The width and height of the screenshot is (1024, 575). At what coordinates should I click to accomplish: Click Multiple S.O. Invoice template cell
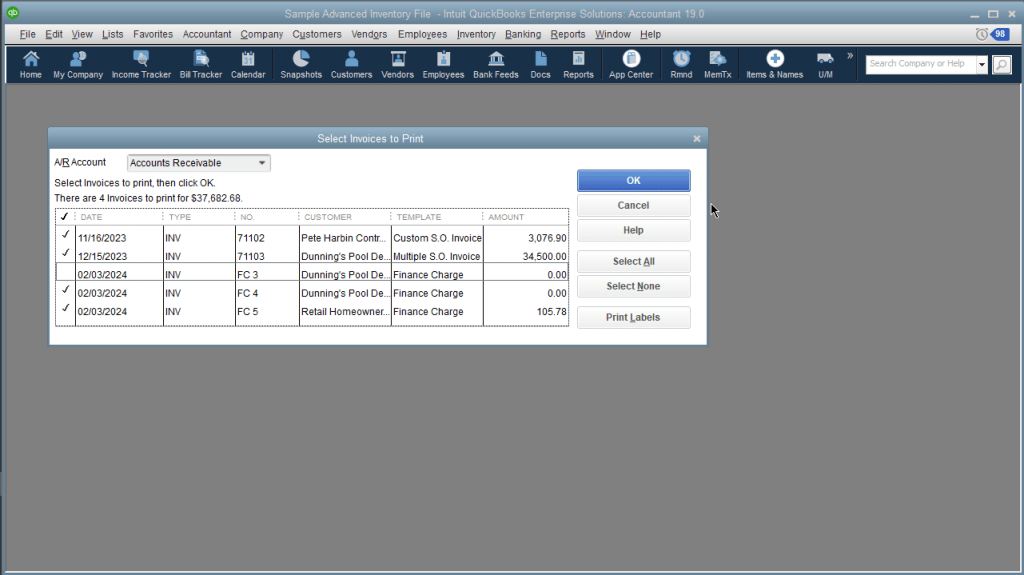[x=436, y=256]
